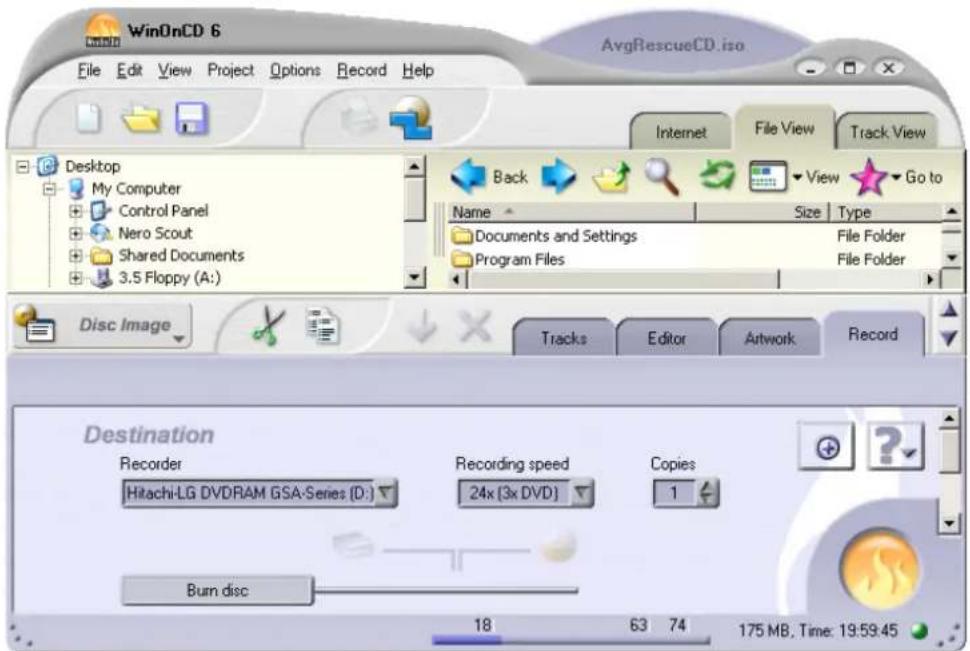Open a project with the folder icon

click(x=140, y=118)
